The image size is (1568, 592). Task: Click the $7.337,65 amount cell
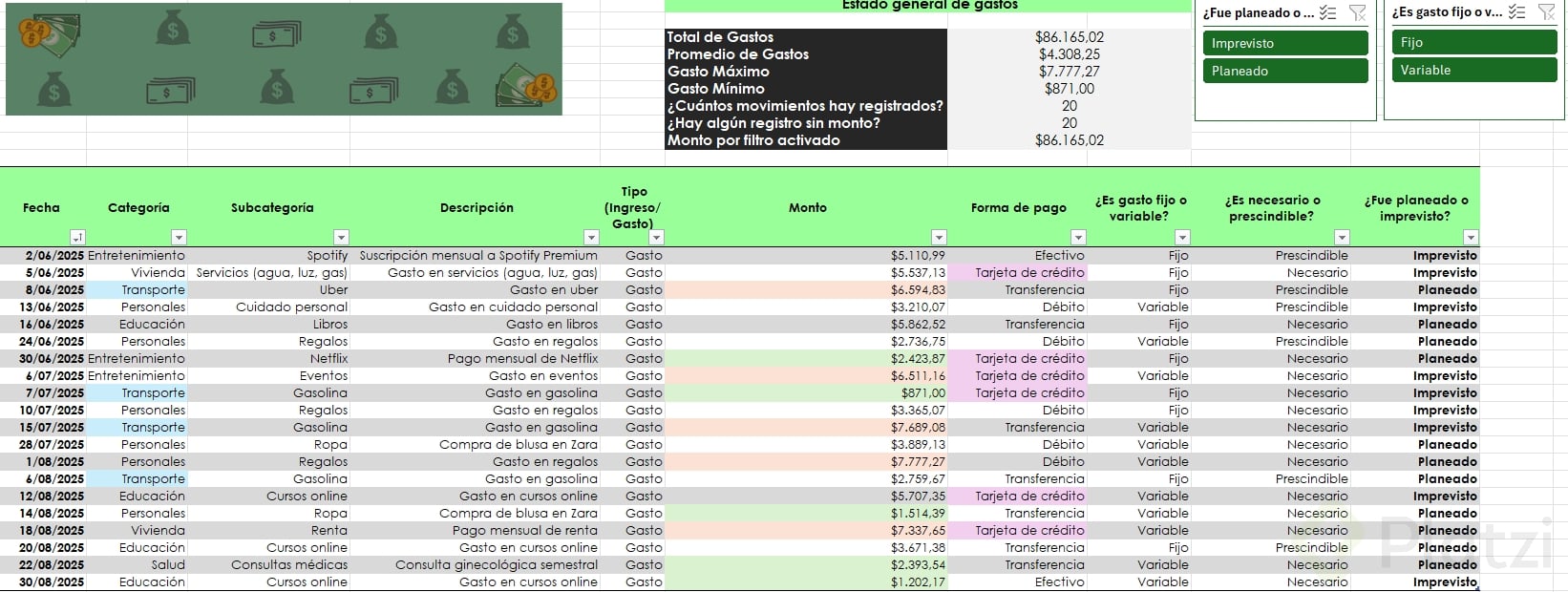coord(807,530)
